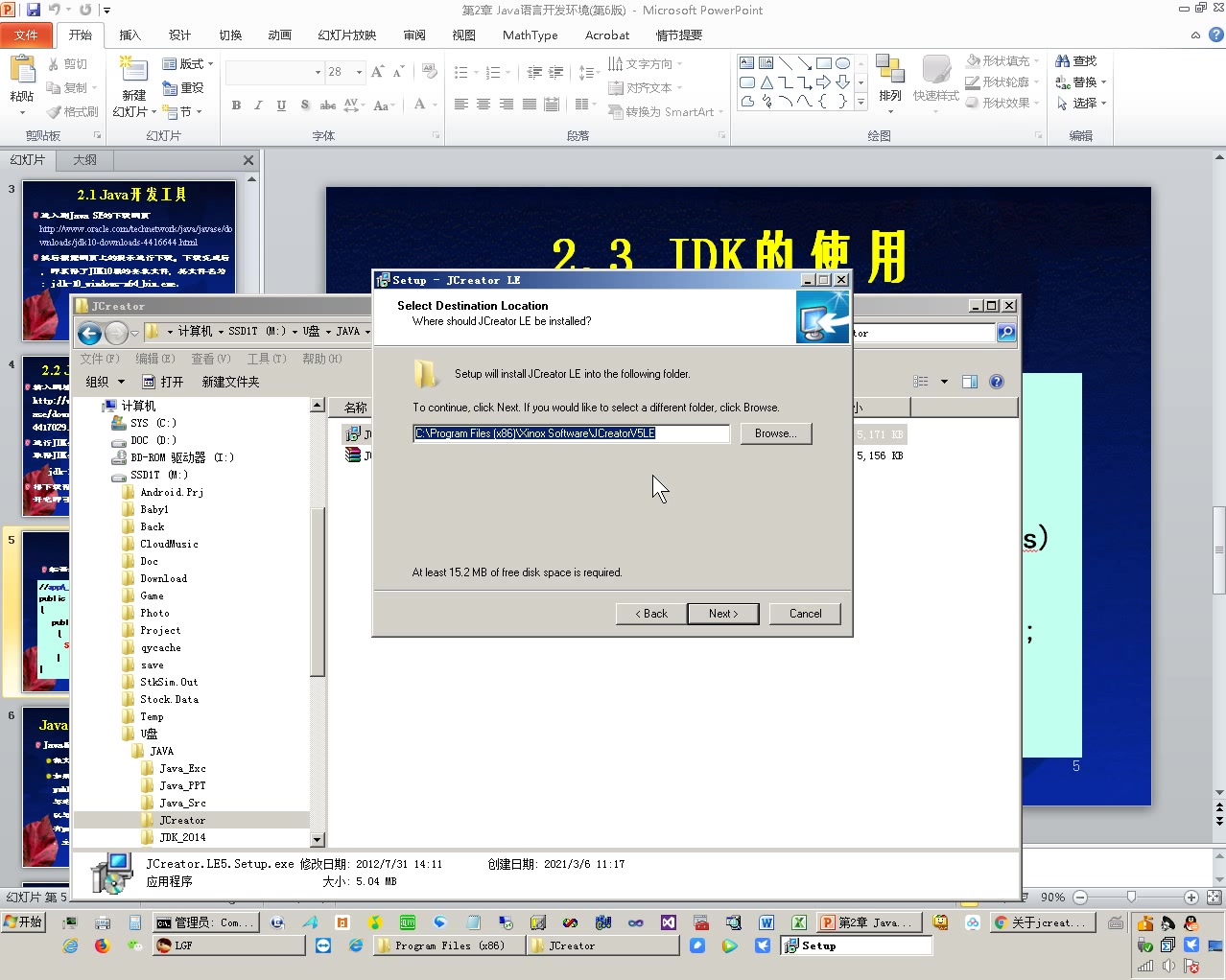Open the 查找 Find tool
The height and width of the screenshot is (980, 1226).
1077,59
